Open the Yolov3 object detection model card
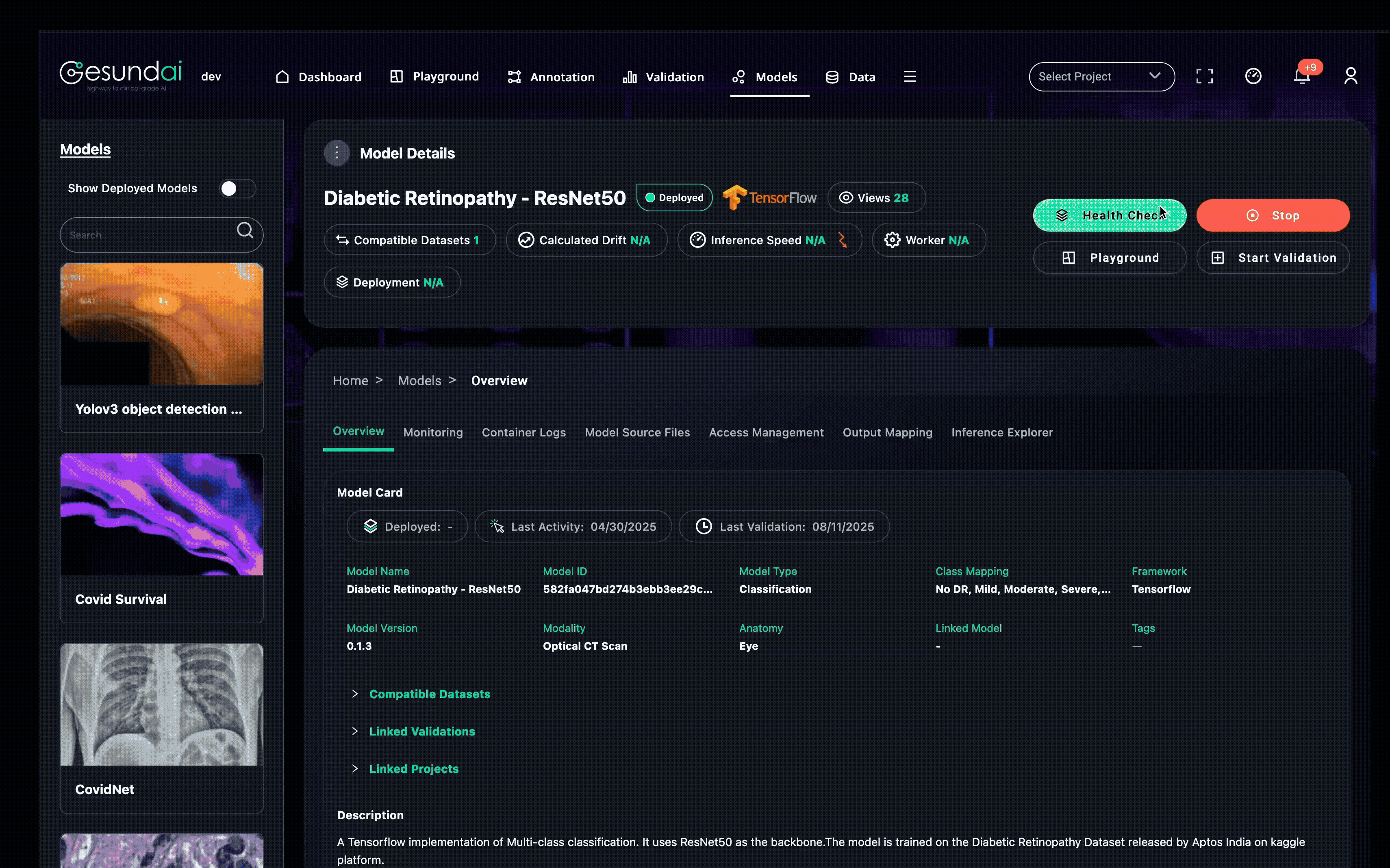 point(161,347)
